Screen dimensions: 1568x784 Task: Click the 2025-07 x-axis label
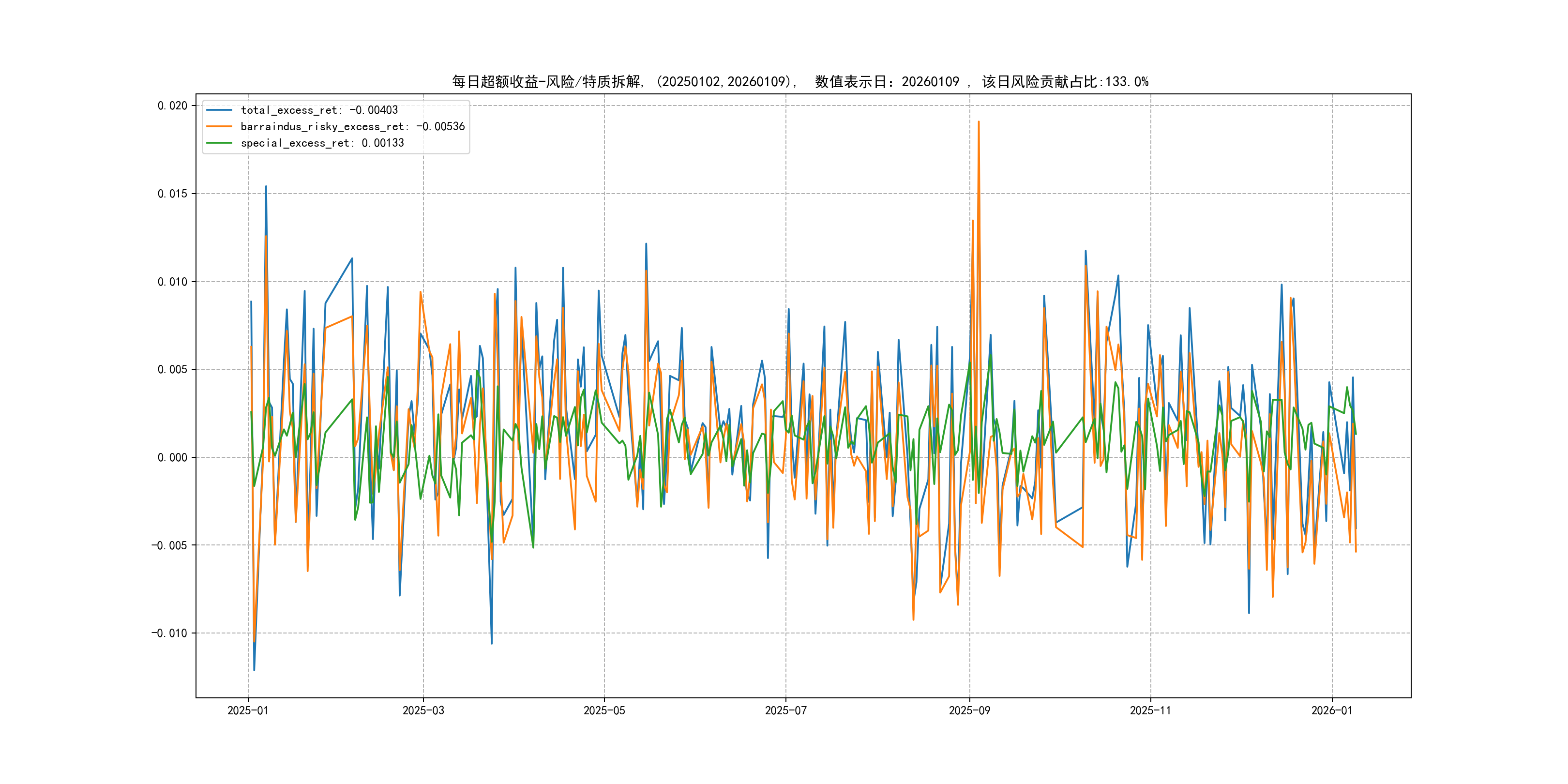[785, 711]
